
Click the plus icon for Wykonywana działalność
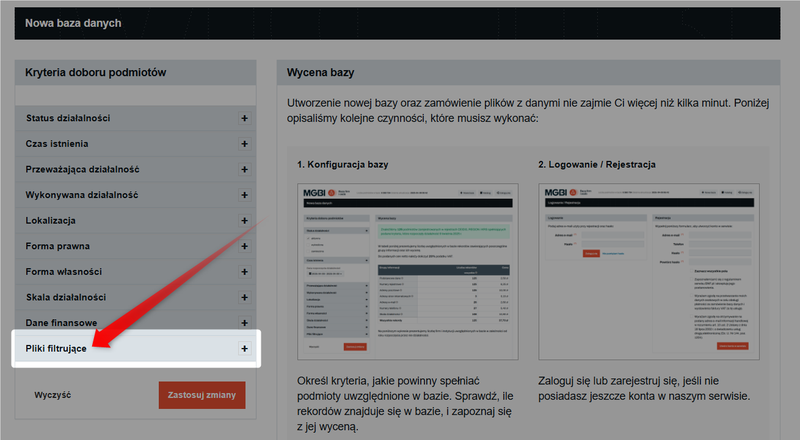coord(244,195)
